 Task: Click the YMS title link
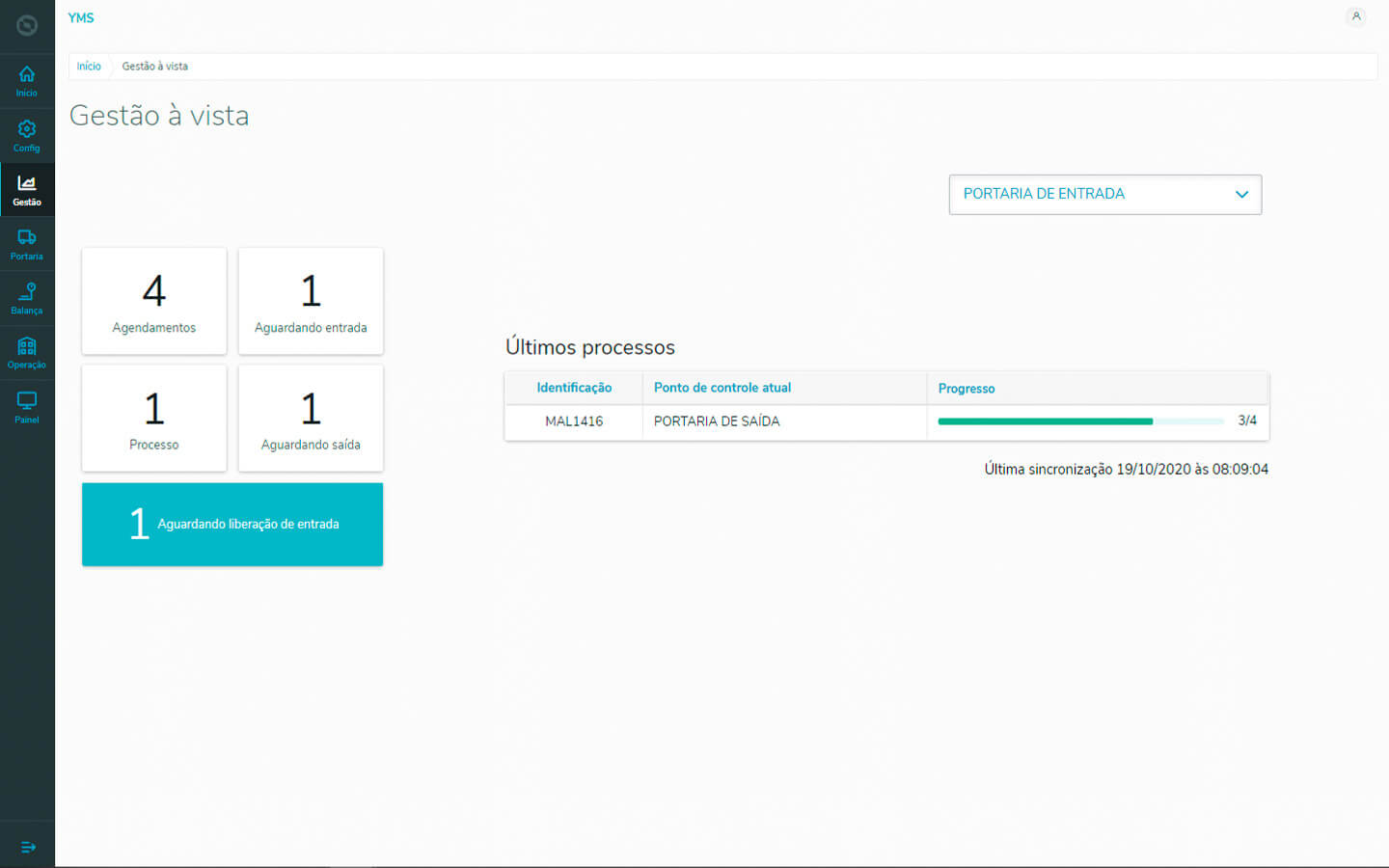point(81,17)
